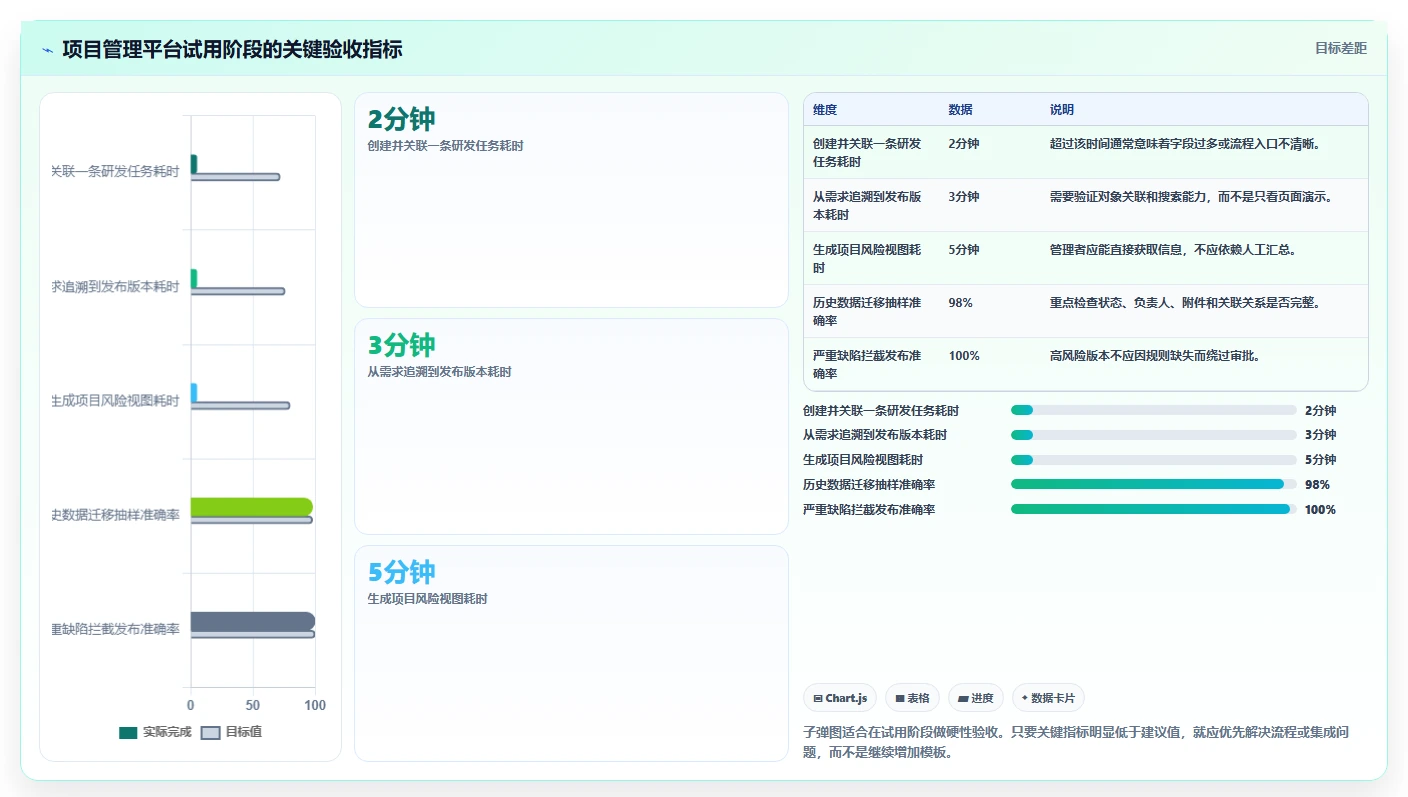Click the 目标差距 label in the header

tap(1340, 48)
